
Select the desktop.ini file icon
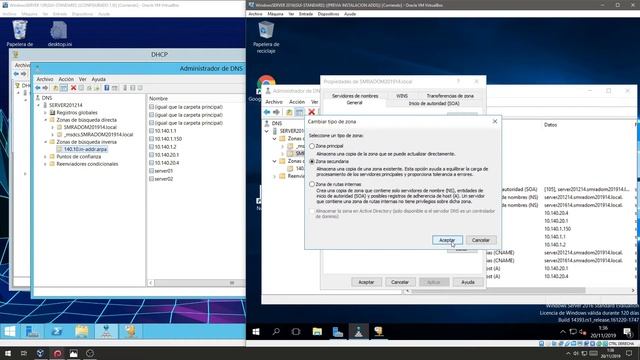coord(60,33)
